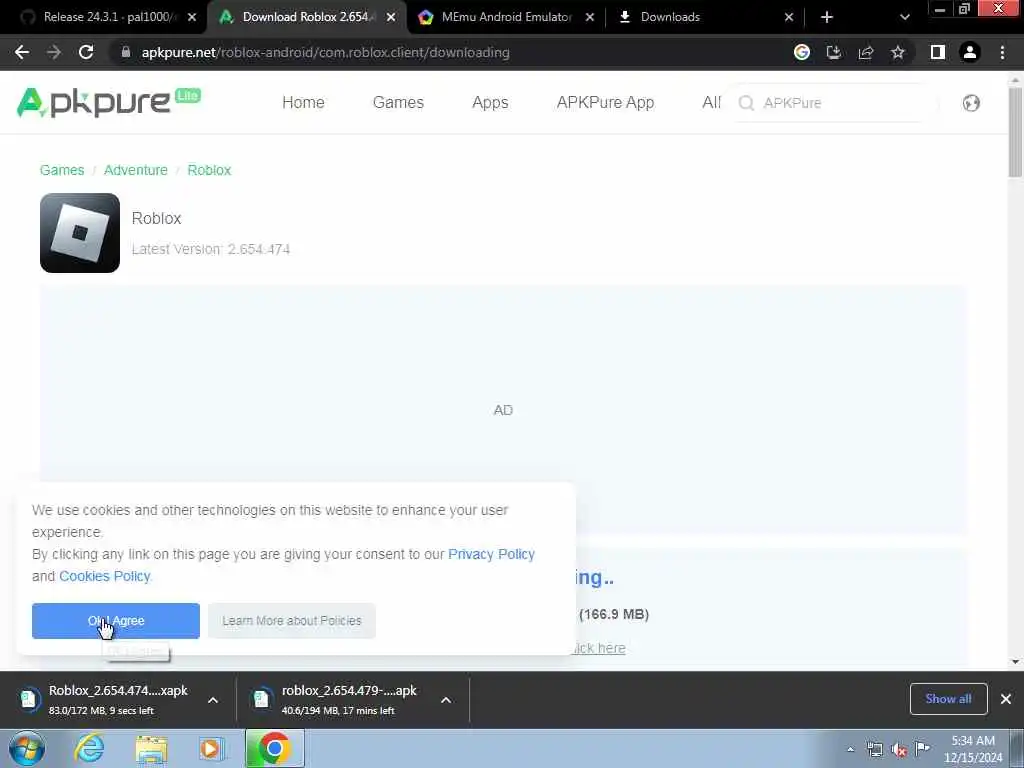Switch to the Downloads tab
Screen dimensions: 1024x768
(699, 17)
